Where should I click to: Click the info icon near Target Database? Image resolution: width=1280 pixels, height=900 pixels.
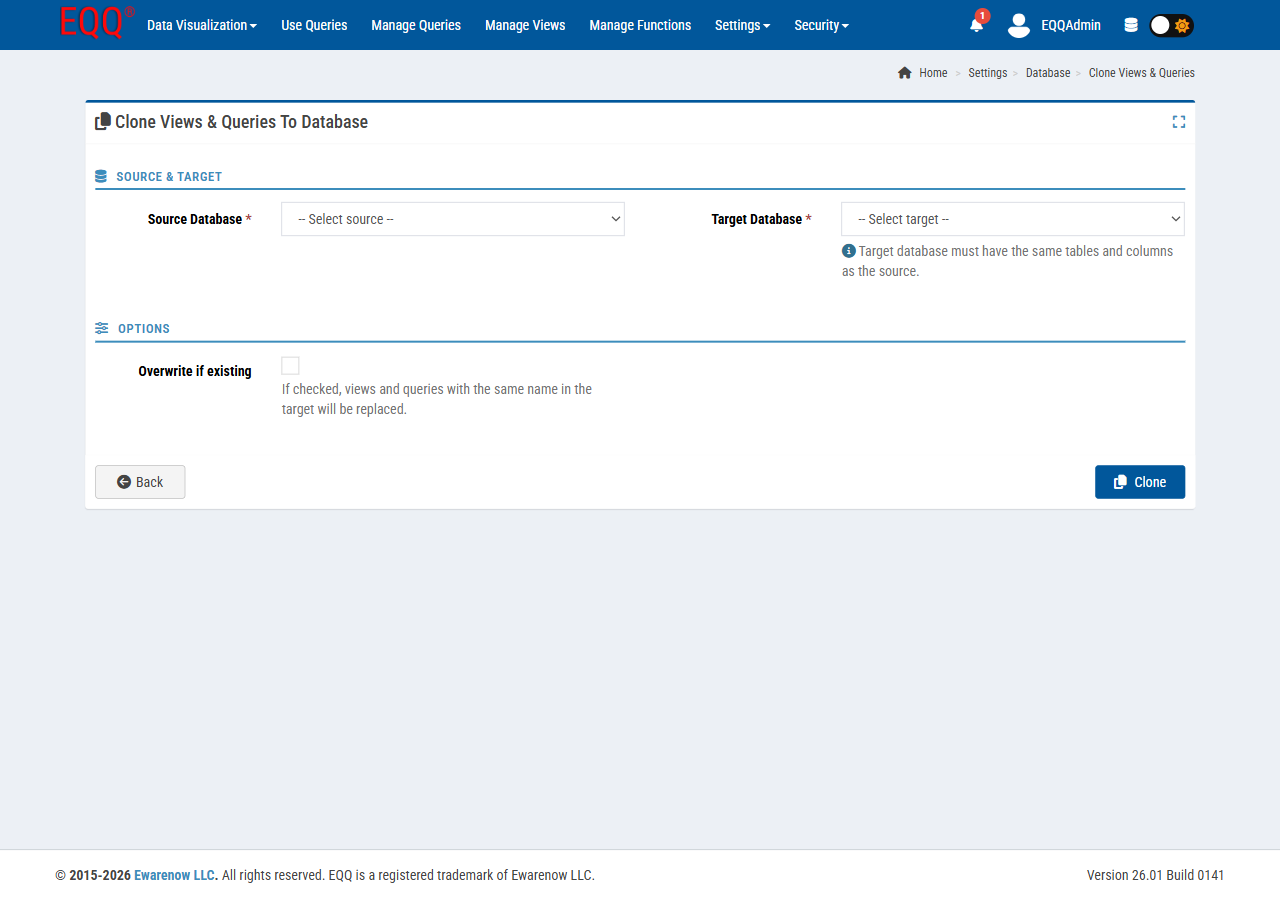click(848, 251)
